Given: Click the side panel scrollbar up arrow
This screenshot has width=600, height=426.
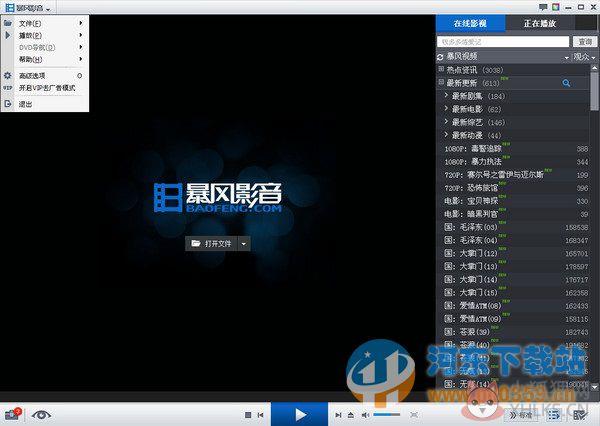Looking at the screenshot, I should click(x=594, y=68).
